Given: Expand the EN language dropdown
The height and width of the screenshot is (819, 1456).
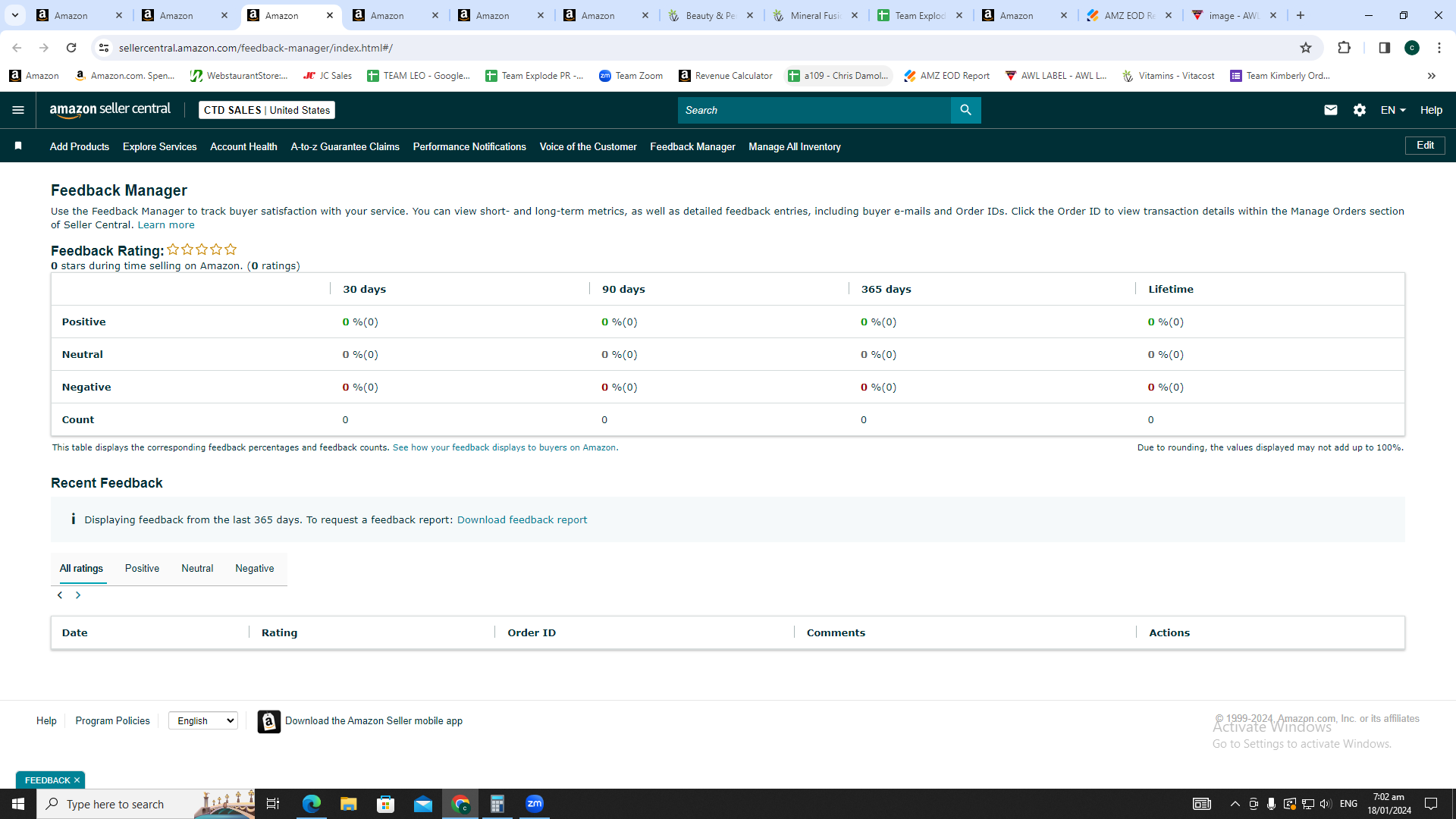Looking at the screenshot, I should click(1393, 110).
